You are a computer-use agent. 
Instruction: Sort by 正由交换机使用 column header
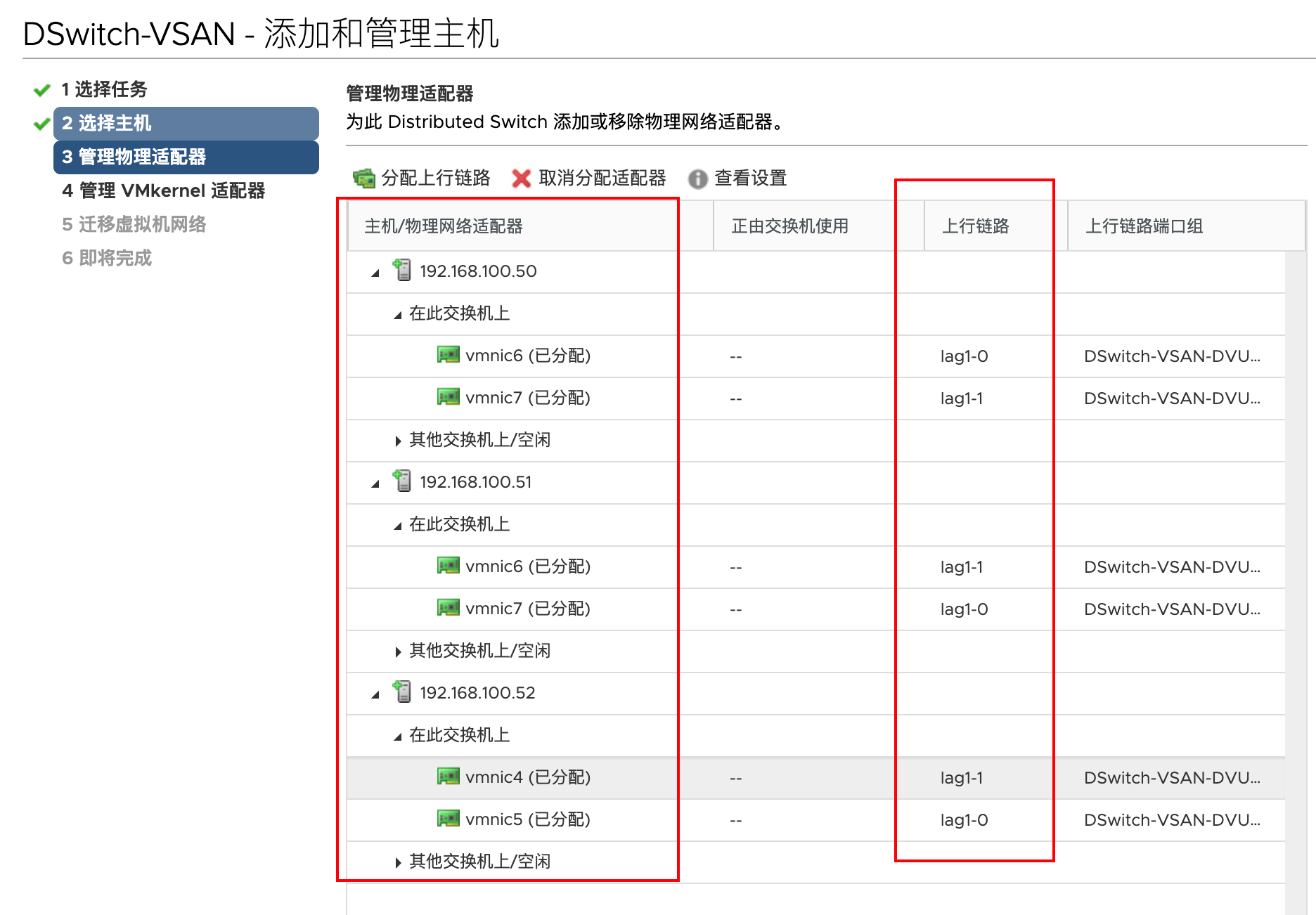(x=819, y=226)
